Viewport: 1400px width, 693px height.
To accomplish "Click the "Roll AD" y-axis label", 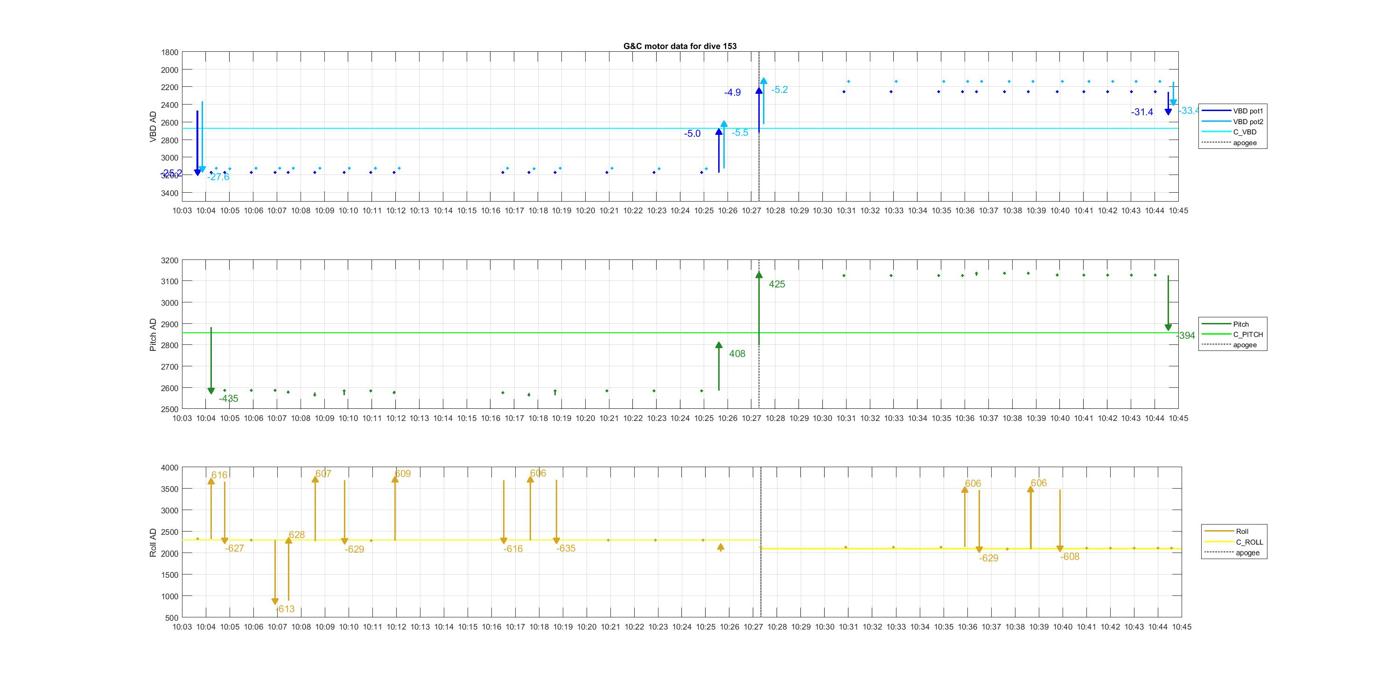I will [153, 541].
